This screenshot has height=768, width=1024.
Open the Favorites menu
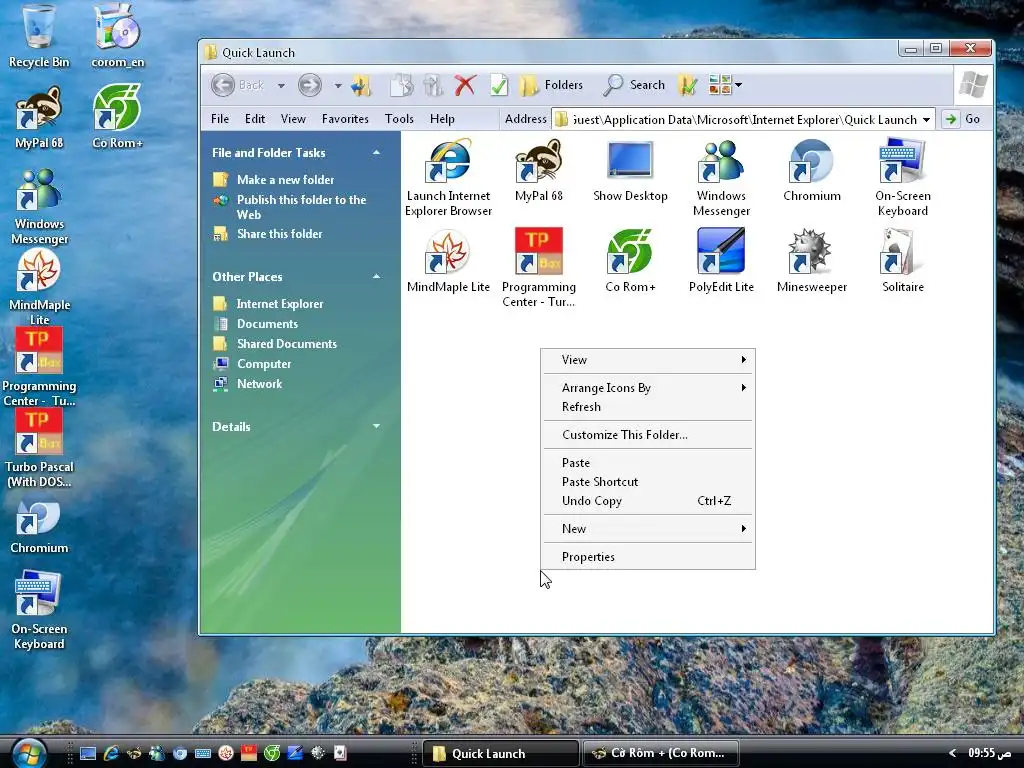[345, 119]
